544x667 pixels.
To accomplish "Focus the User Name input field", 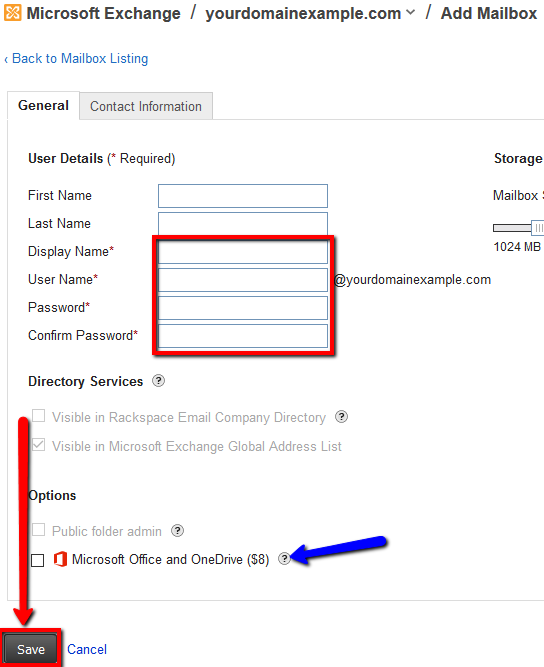I will tap(243, 280).
